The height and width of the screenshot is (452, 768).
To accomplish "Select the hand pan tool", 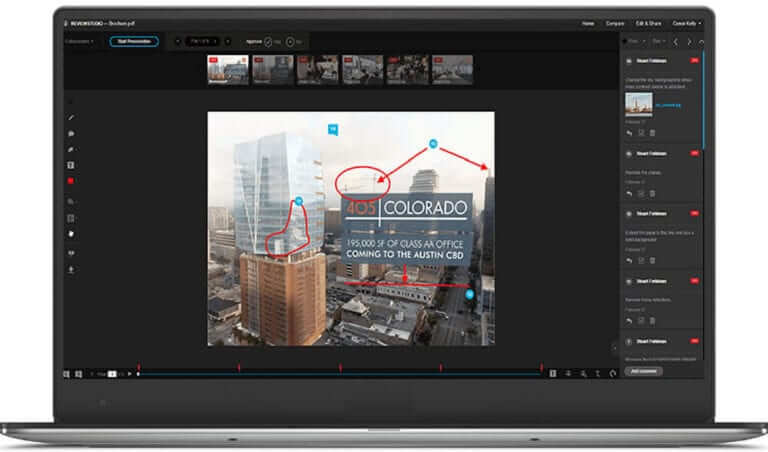I will pyautogui.click(x=71, y=233).
